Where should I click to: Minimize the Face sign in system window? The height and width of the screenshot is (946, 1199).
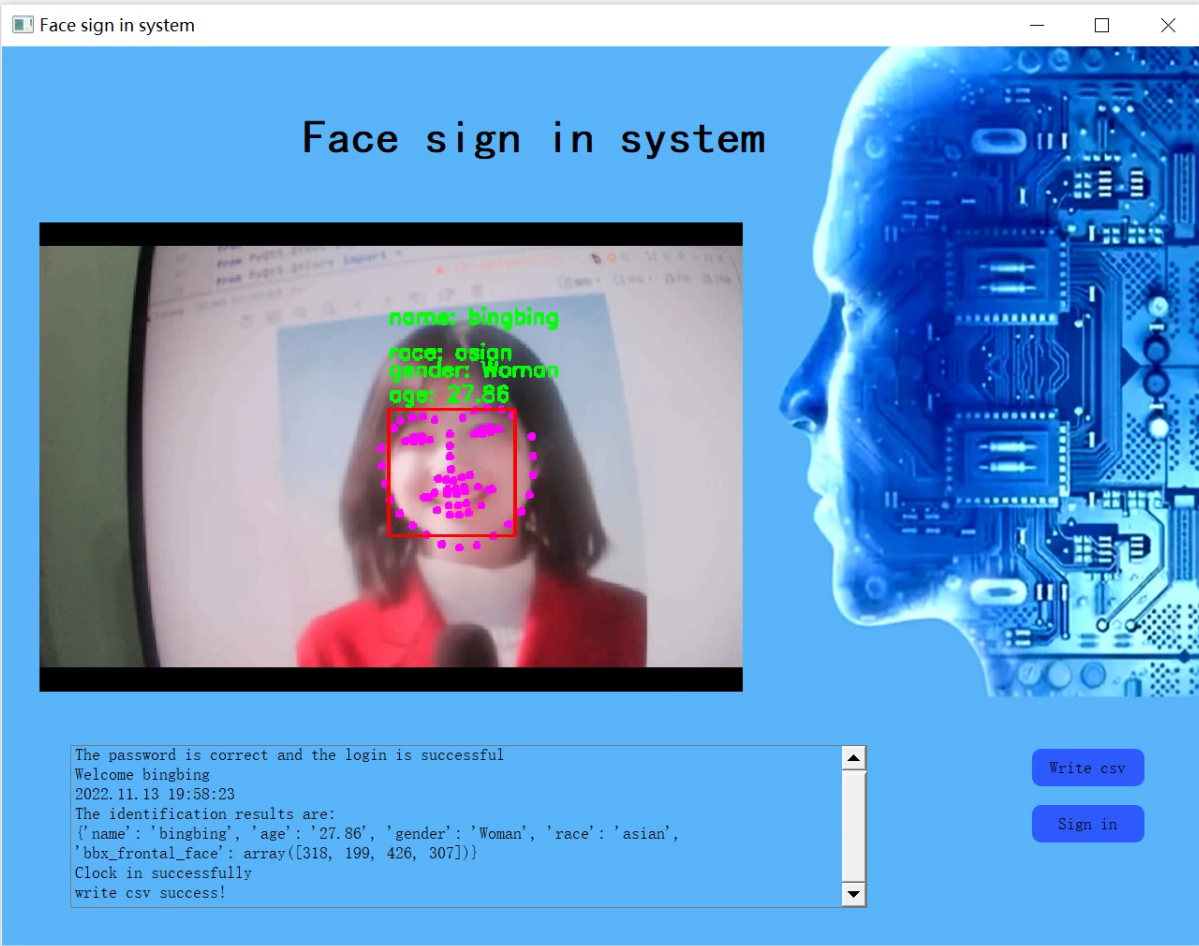(x=1037, y=25)
